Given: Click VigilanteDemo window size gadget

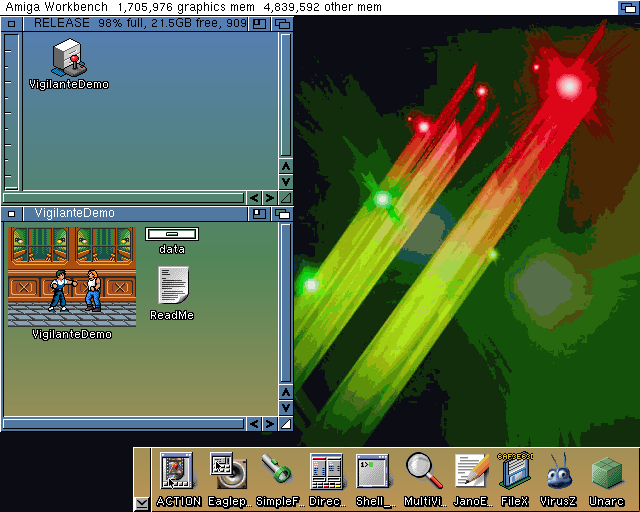Looking at the screenshot, I should tap(286, 424).
